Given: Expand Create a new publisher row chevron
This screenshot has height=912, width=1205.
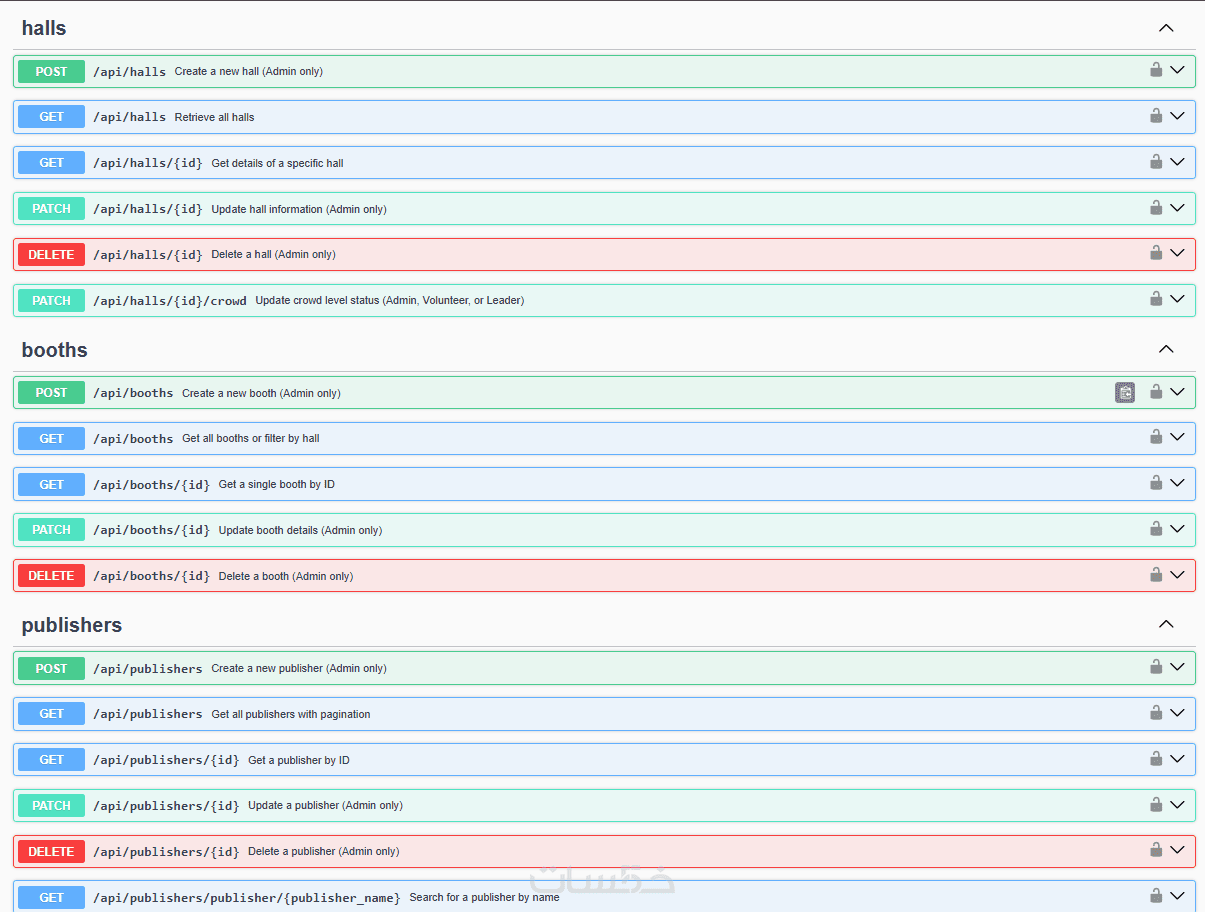Looking at the screenshot, I should click(x=1177, y=667).
